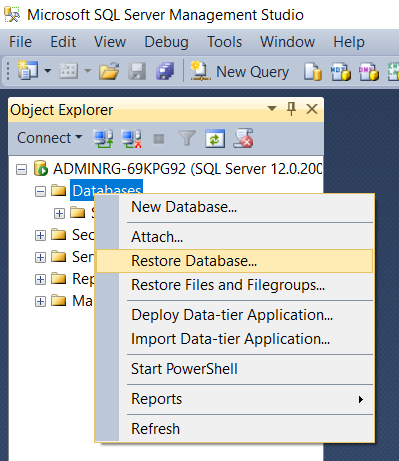Click the Open File folder icon
Image resolution: width=399 pixels, height=461 pixels.
[109, 71]
